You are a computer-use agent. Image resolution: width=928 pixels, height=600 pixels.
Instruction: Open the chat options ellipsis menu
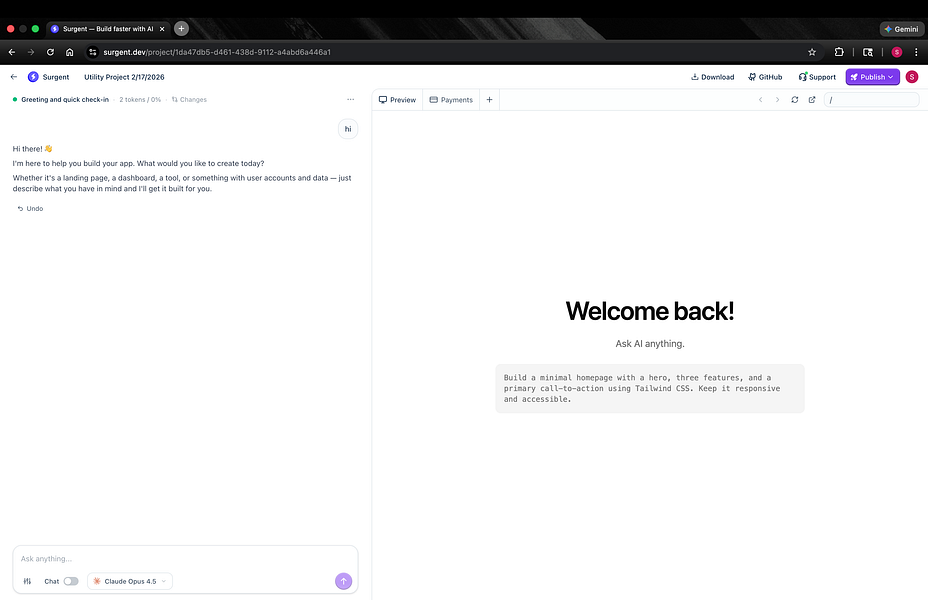tap(350, 99)
